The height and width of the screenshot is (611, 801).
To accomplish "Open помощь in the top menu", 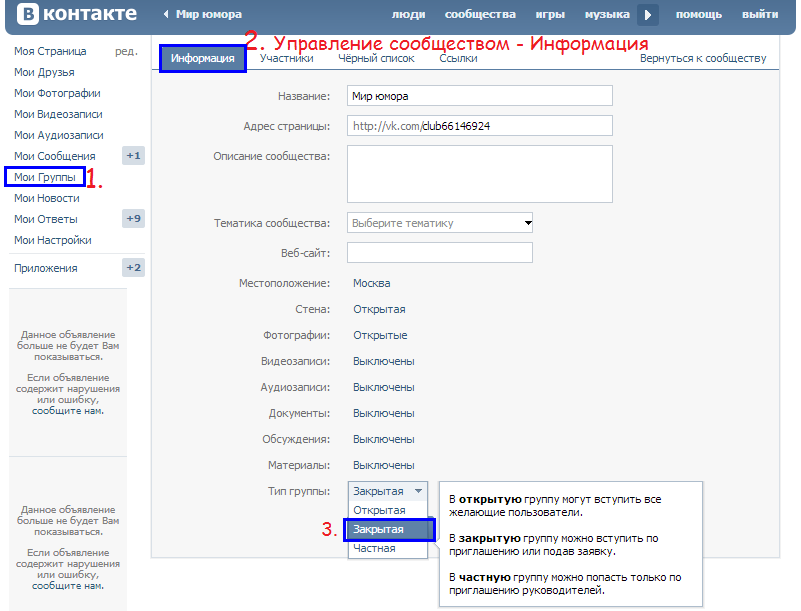I will pos(699,14).
